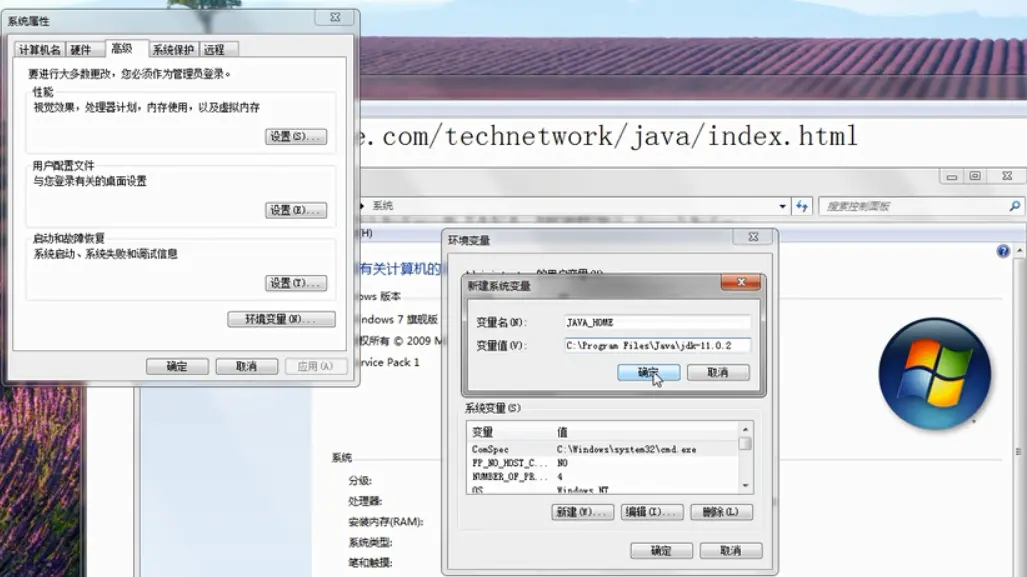
Task: Open the 硬件 tab
Action: coord(81,50)
